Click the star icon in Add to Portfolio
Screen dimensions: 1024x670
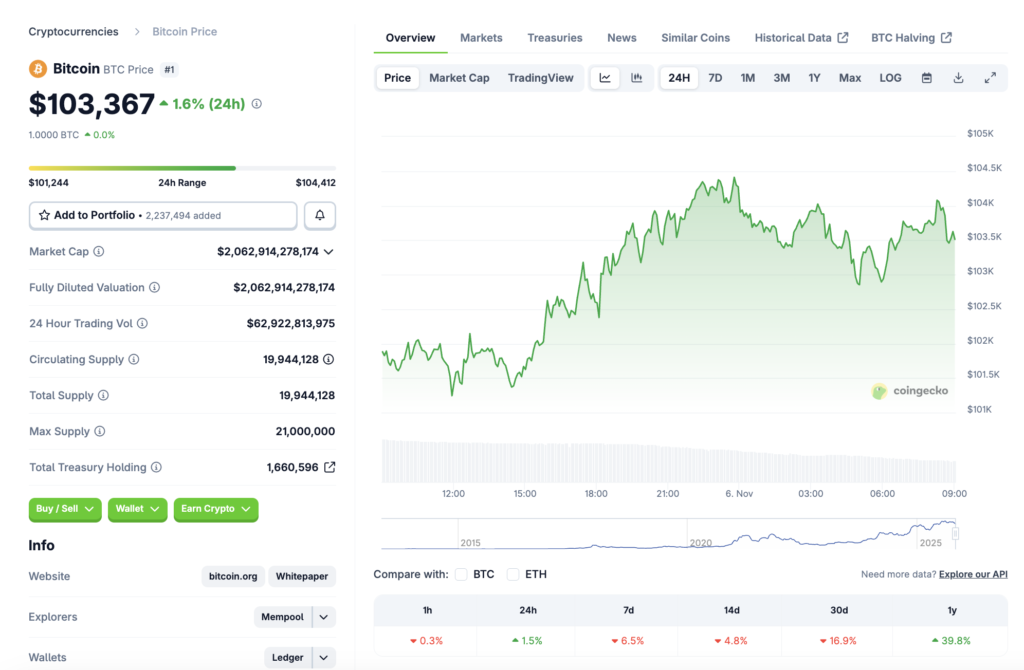pyautogui.click(x=43, y=215)
